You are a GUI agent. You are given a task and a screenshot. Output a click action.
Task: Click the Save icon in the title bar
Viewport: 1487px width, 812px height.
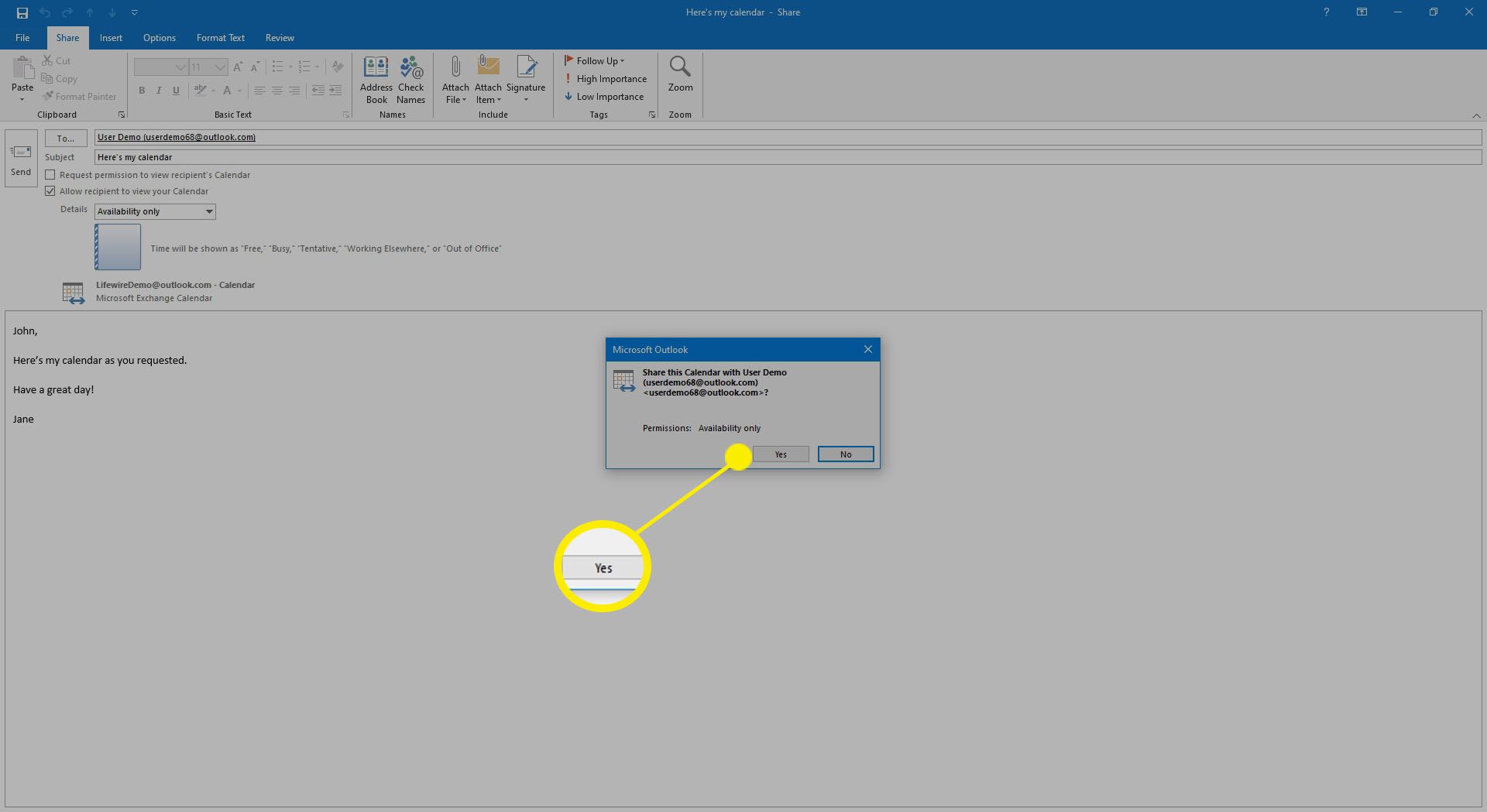pos(22,12)
